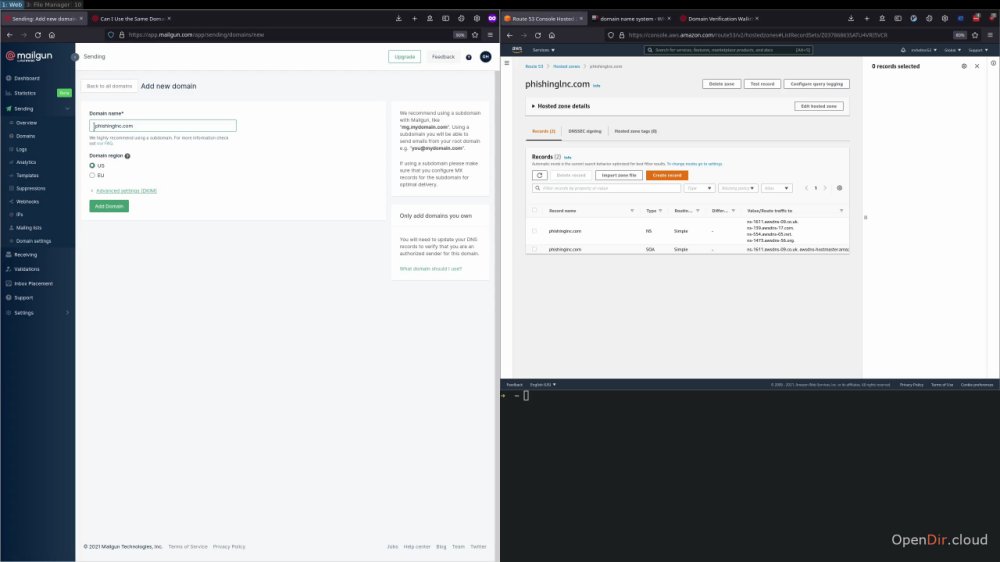The image size is (1000, 562).
Task: Open Receiving section in Mailgun sidebar
Action: pos(26,255)
